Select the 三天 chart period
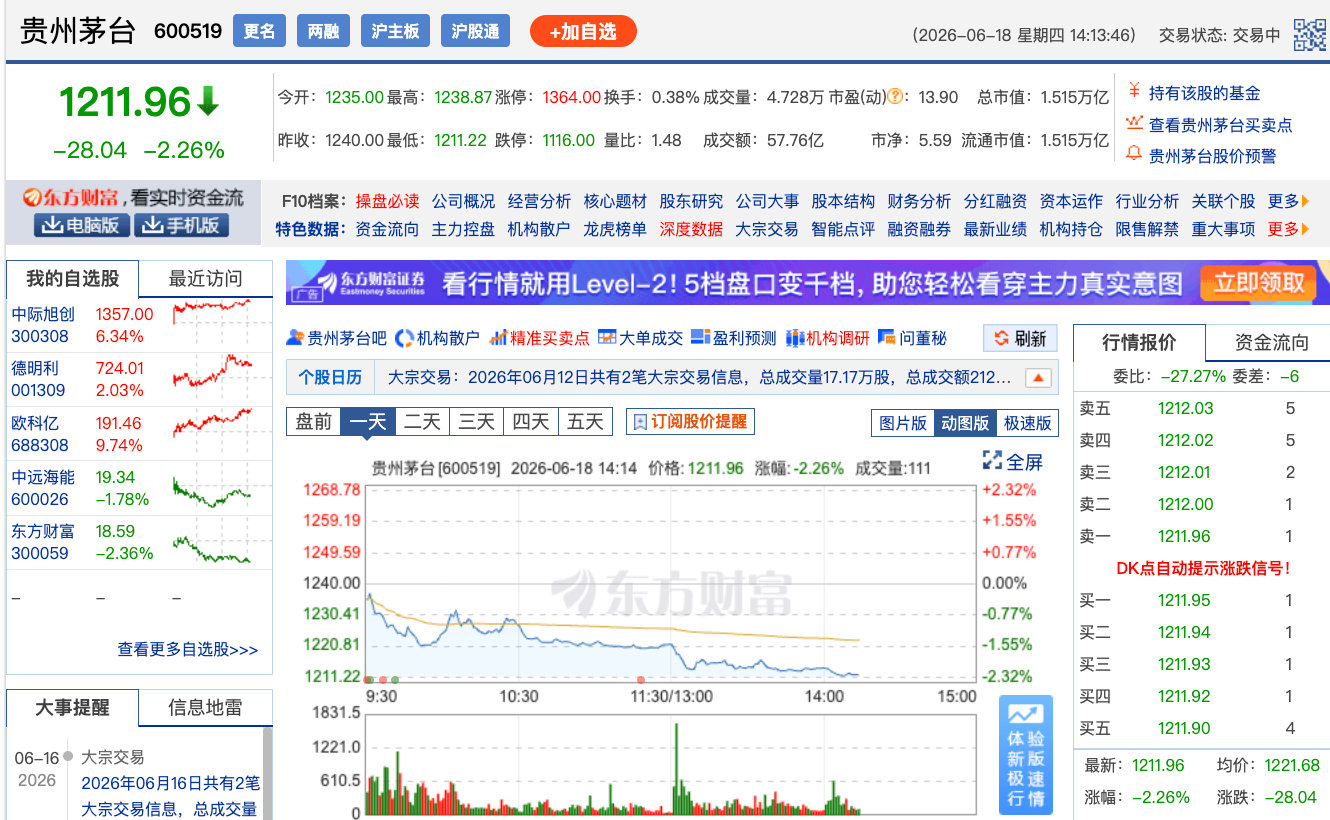Image resolution: width=1330 pixels, height=820 pixels. pos(476,422)
